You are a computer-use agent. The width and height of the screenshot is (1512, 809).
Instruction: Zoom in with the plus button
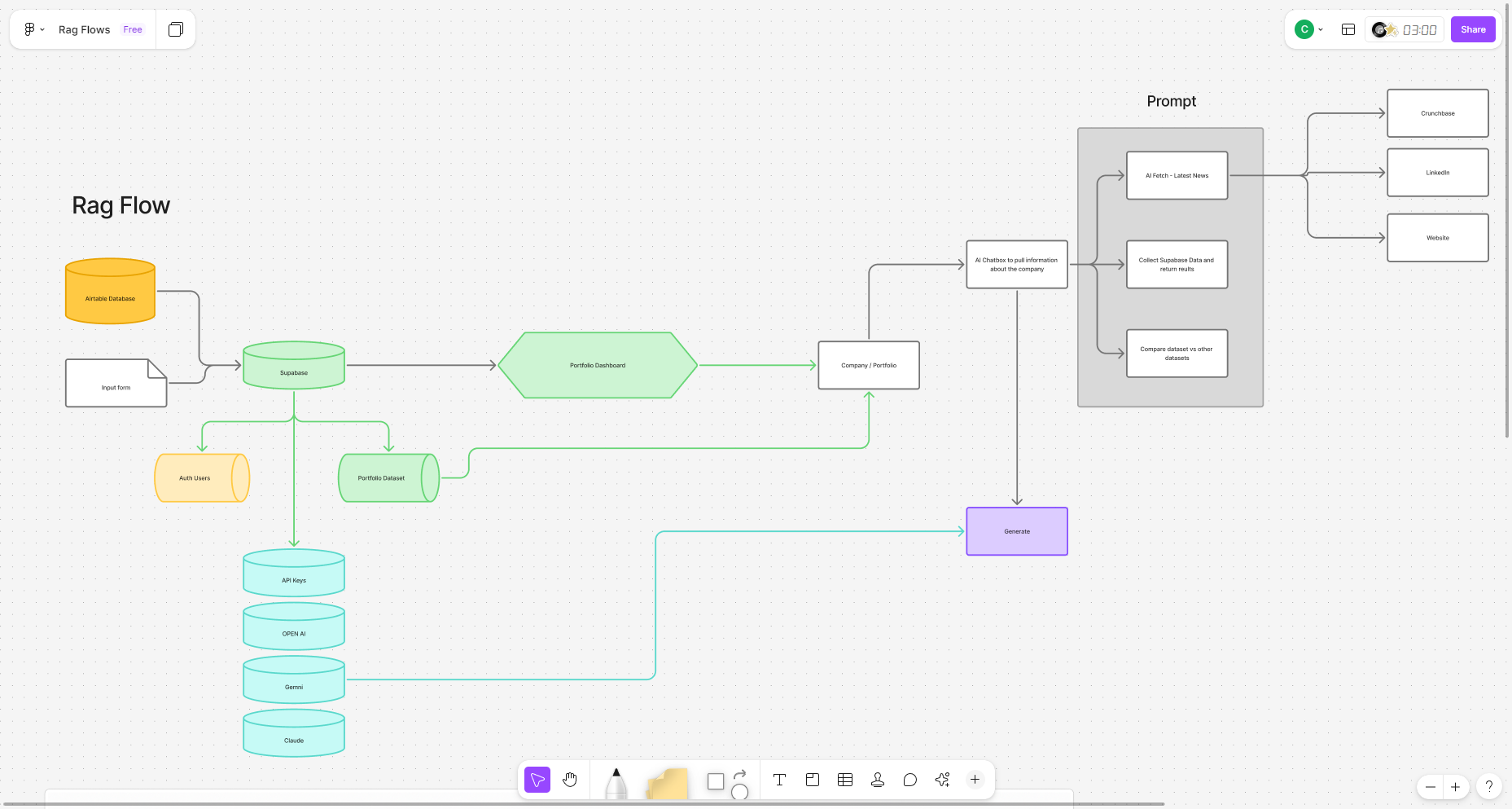tap(1456, 787)
